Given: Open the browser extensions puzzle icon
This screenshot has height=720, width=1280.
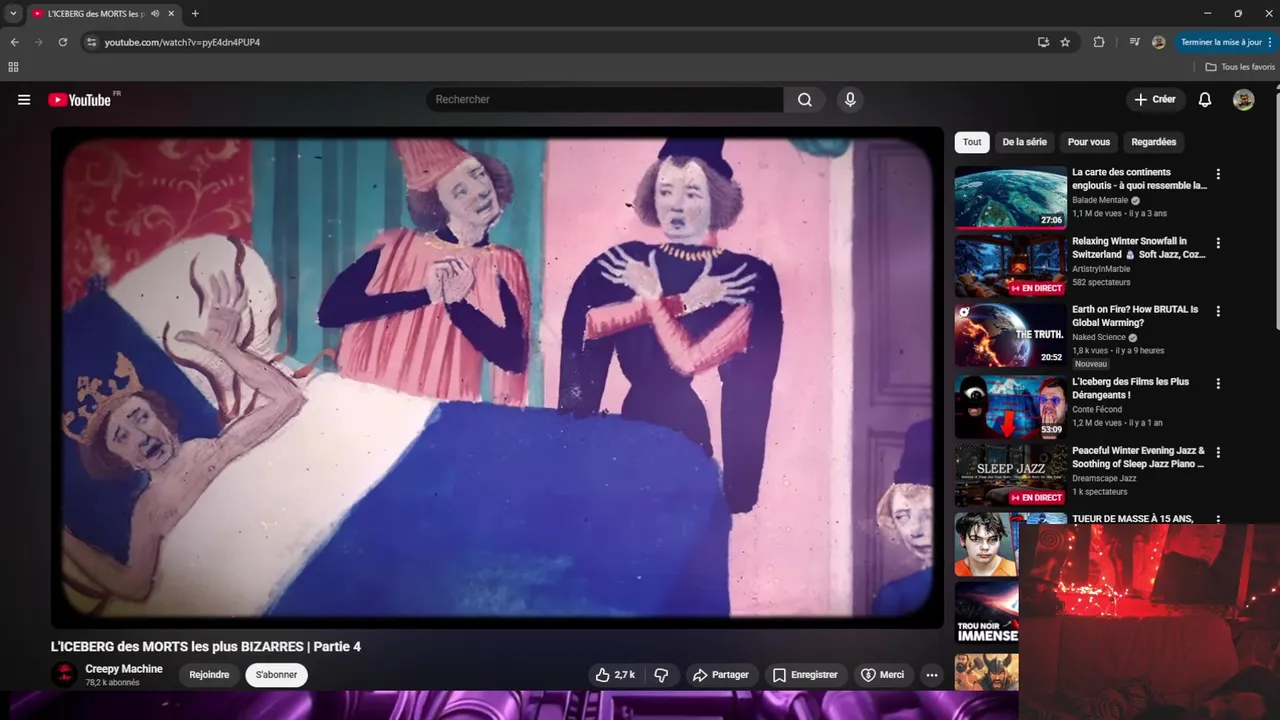Looking at the screenshot, I should [x=1099, y=42].
